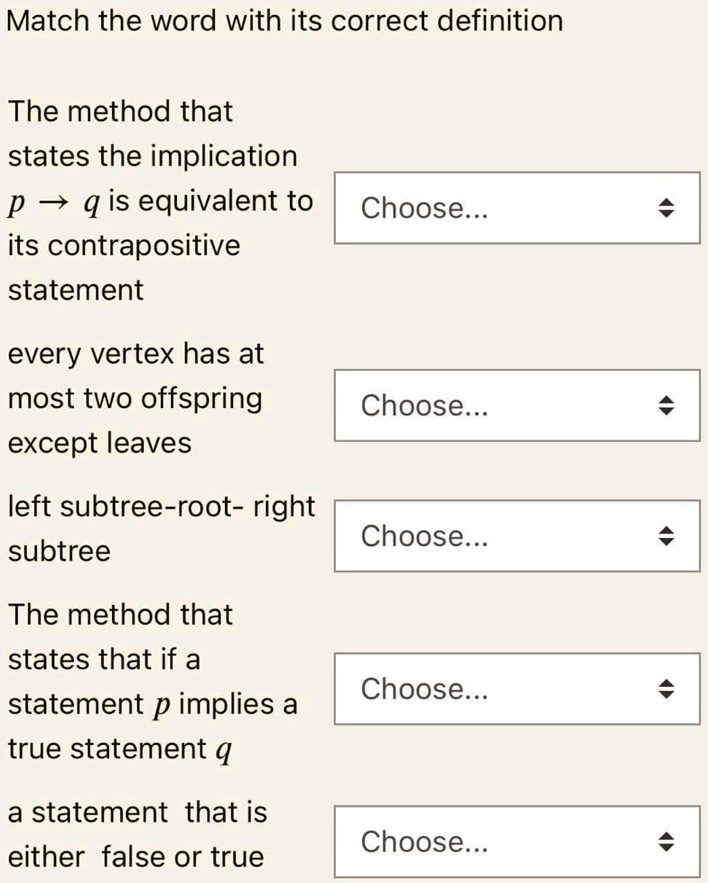Screen dimensions: 708x883
Task: Open the dropdown for the contrapositive statement definition
Action: [517, 208]
